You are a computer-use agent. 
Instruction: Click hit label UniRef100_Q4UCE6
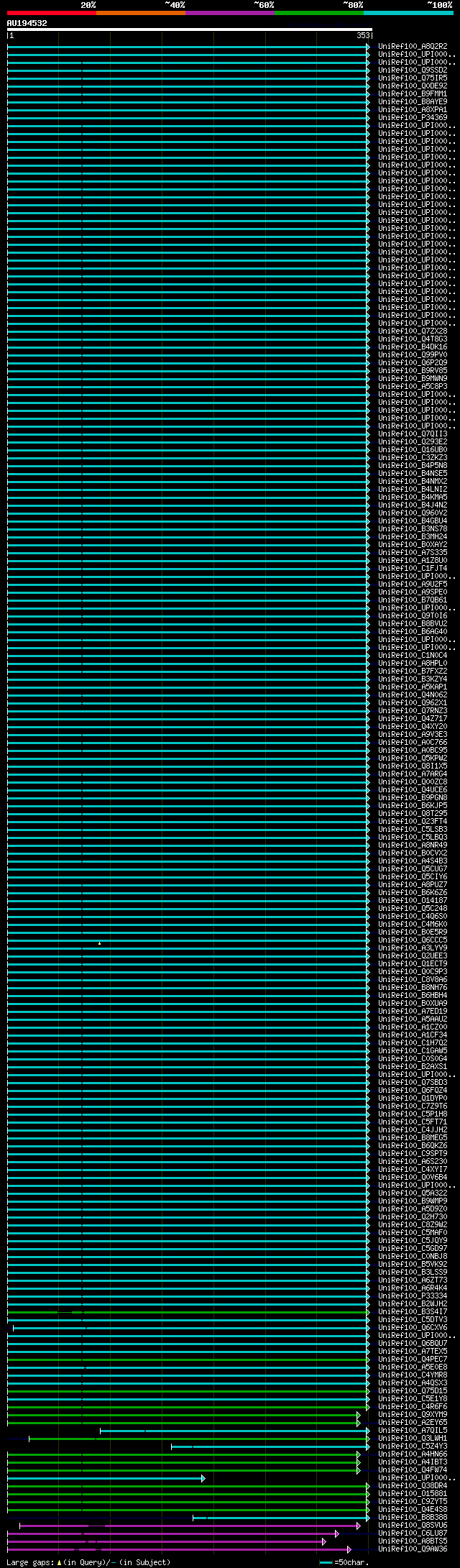pyautogui.click(x=413, y=789)
